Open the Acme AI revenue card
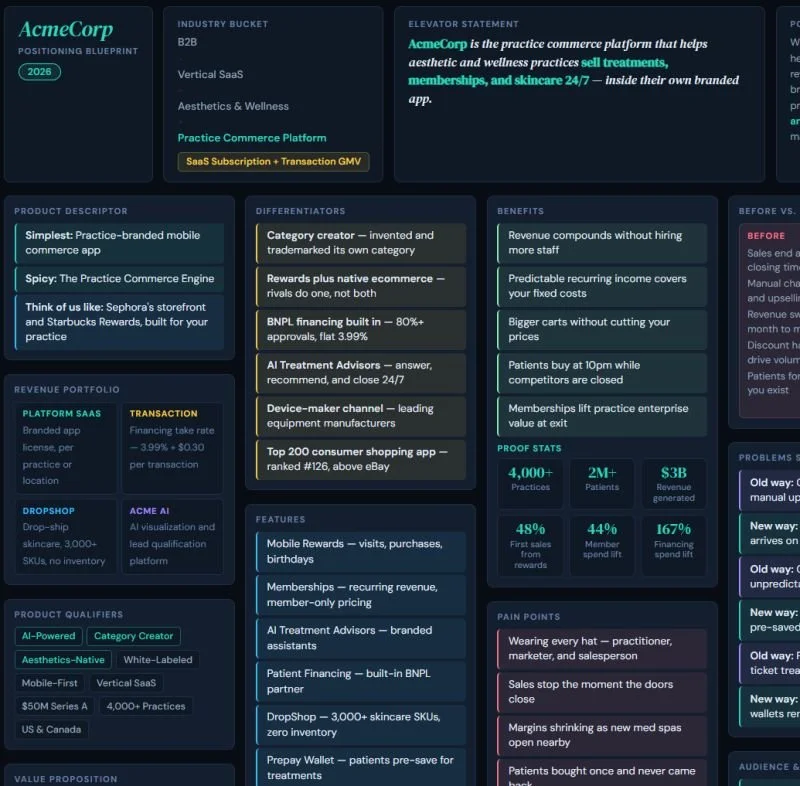Screen dimensions: 800x786 tap(172, 537)
